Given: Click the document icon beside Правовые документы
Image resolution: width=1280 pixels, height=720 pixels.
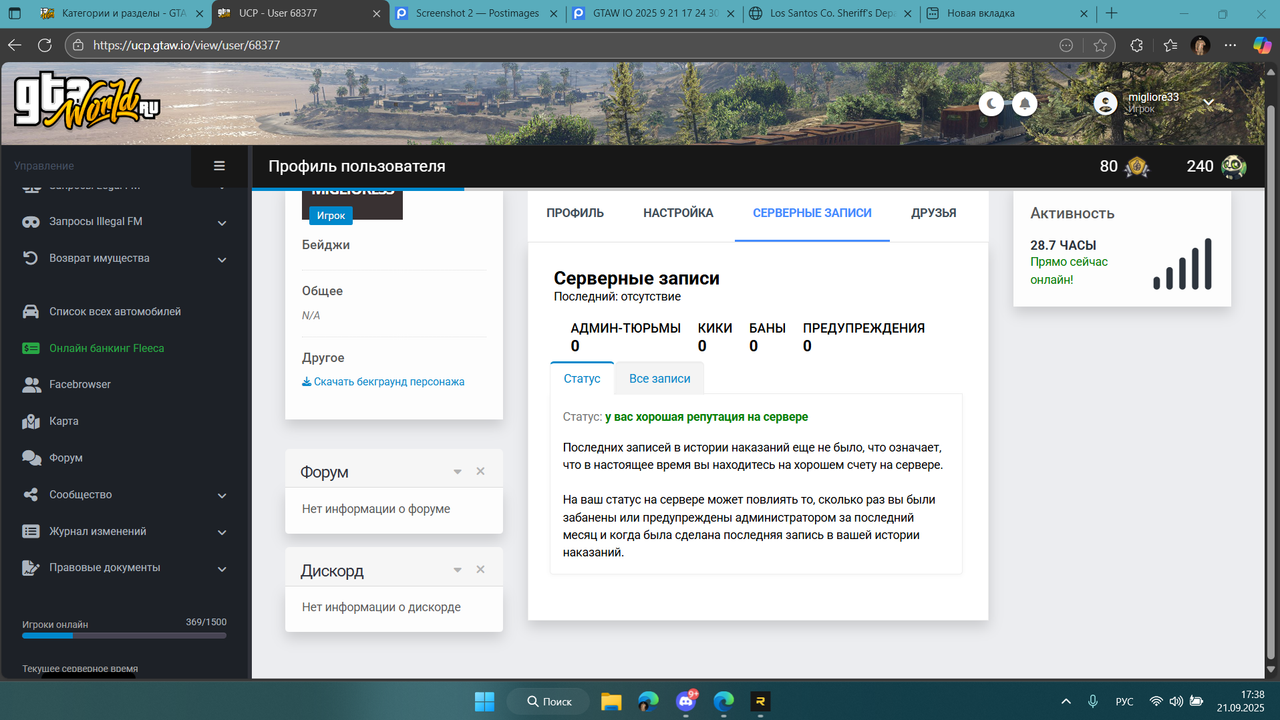Looking at the screenshot, I should pyautogui.click(x=31, y=568).
